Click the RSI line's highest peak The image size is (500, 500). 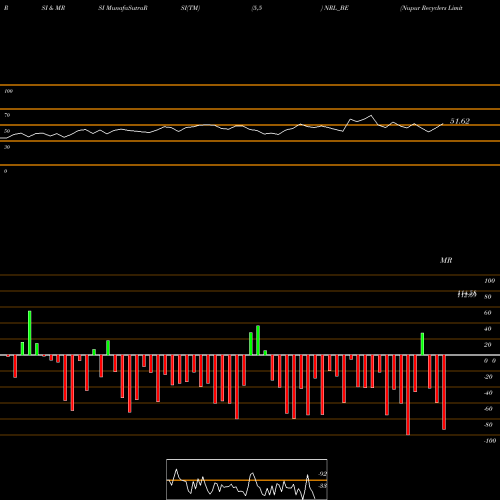point(371,116)
